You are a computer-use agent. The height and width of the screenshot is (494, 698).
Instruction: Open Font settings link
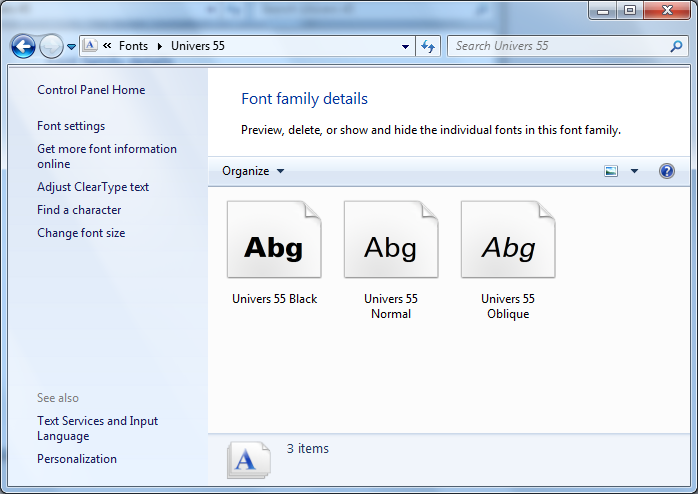pyautogui.click(x=71, y=126)
